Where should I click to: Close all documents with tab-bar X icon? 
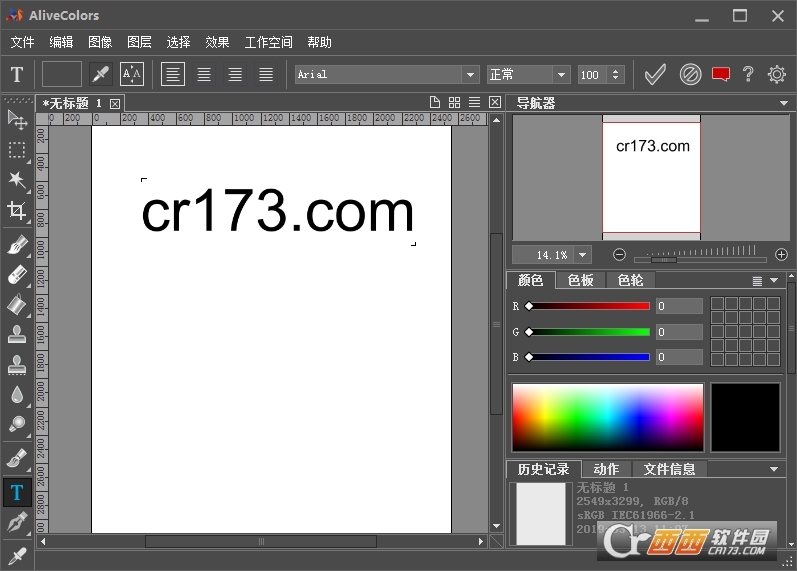pos(495,103)
